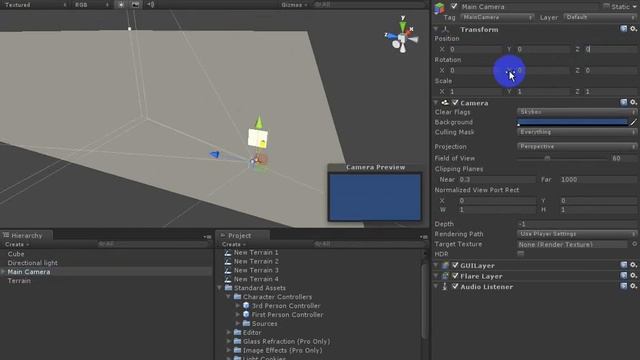The height and width of the screenshot is (360, 640).
Task: Open the Camera component help icon
Action: pyautogui.click(x=624, y=102)
